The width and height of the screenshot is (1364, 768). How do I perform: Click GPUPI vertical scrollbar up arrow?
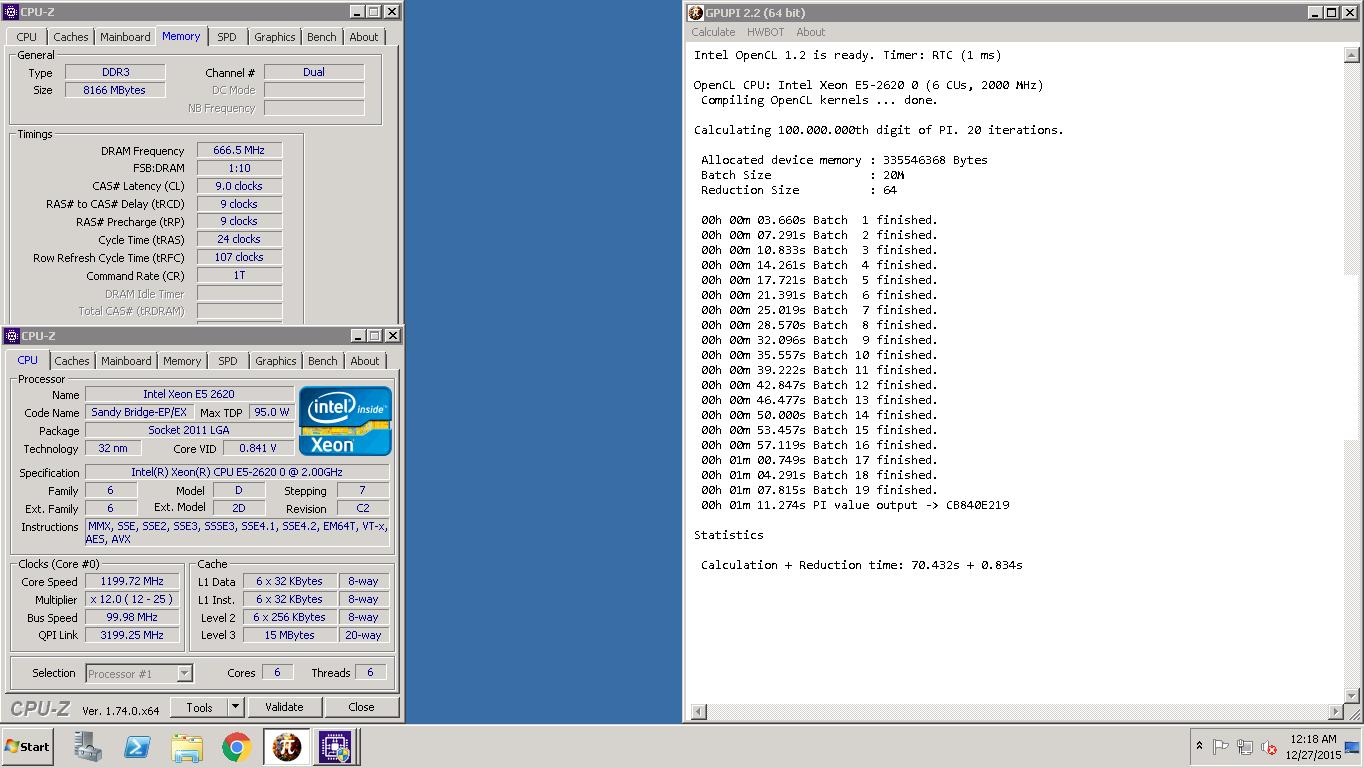point(1352,55)
